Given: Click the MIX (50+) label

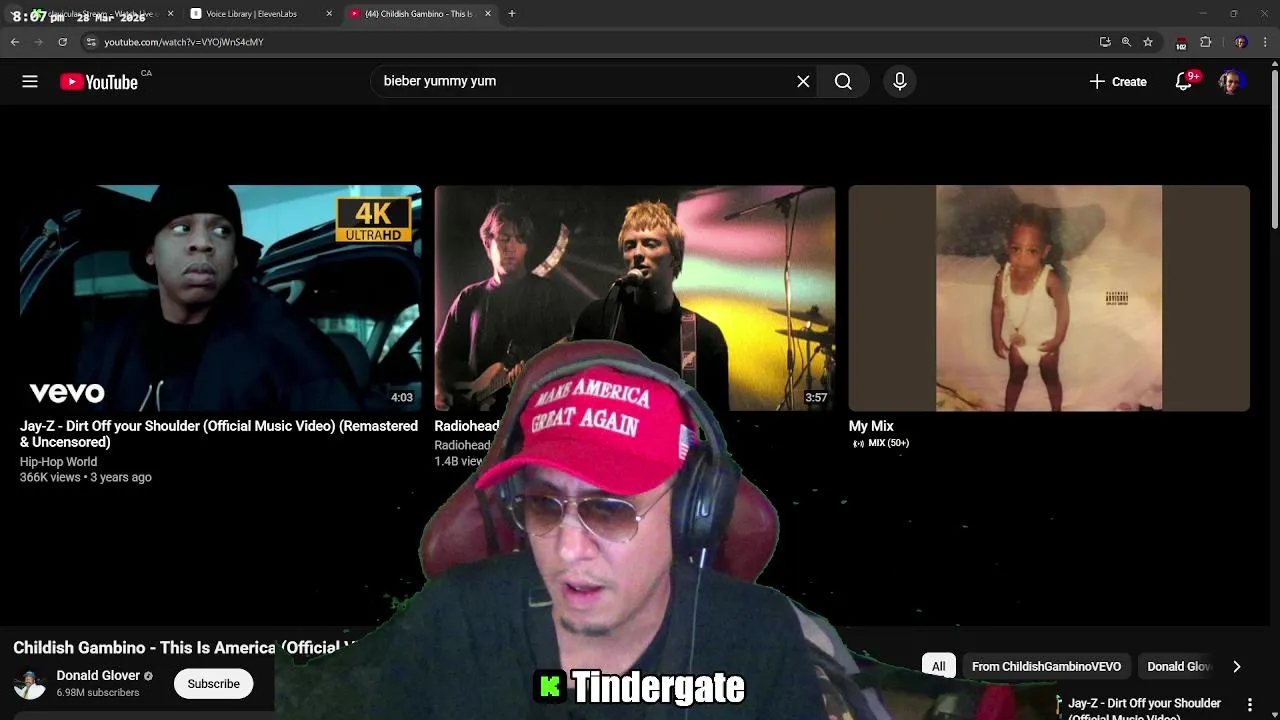Looking at the screenshot, I should [880, 443].
